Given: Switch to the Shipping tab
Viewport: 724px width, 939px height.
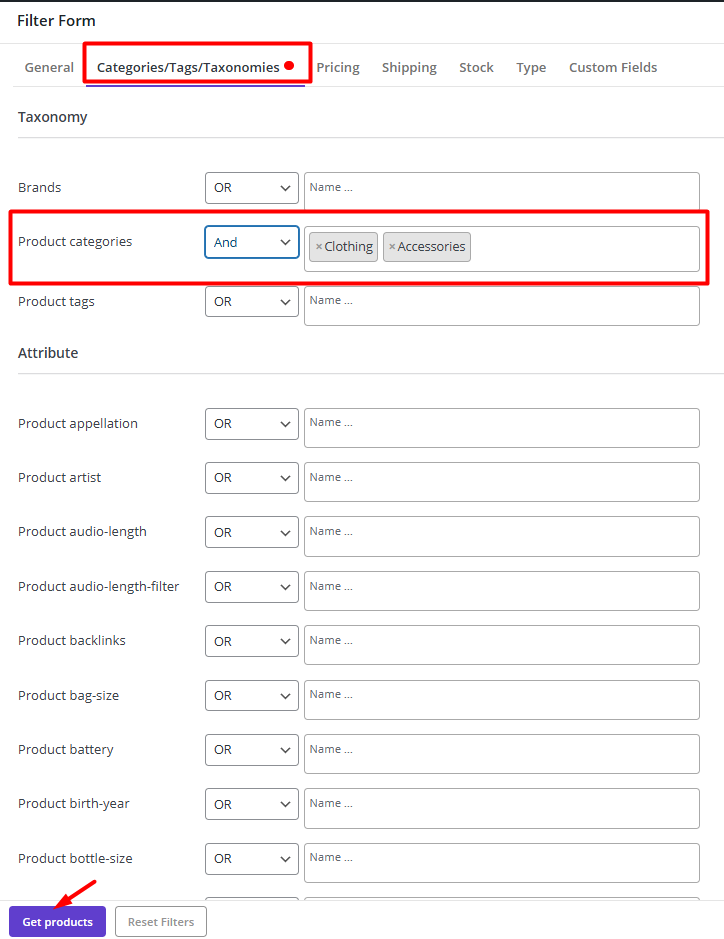Looking at the screenshot, I should coord(409,67).
